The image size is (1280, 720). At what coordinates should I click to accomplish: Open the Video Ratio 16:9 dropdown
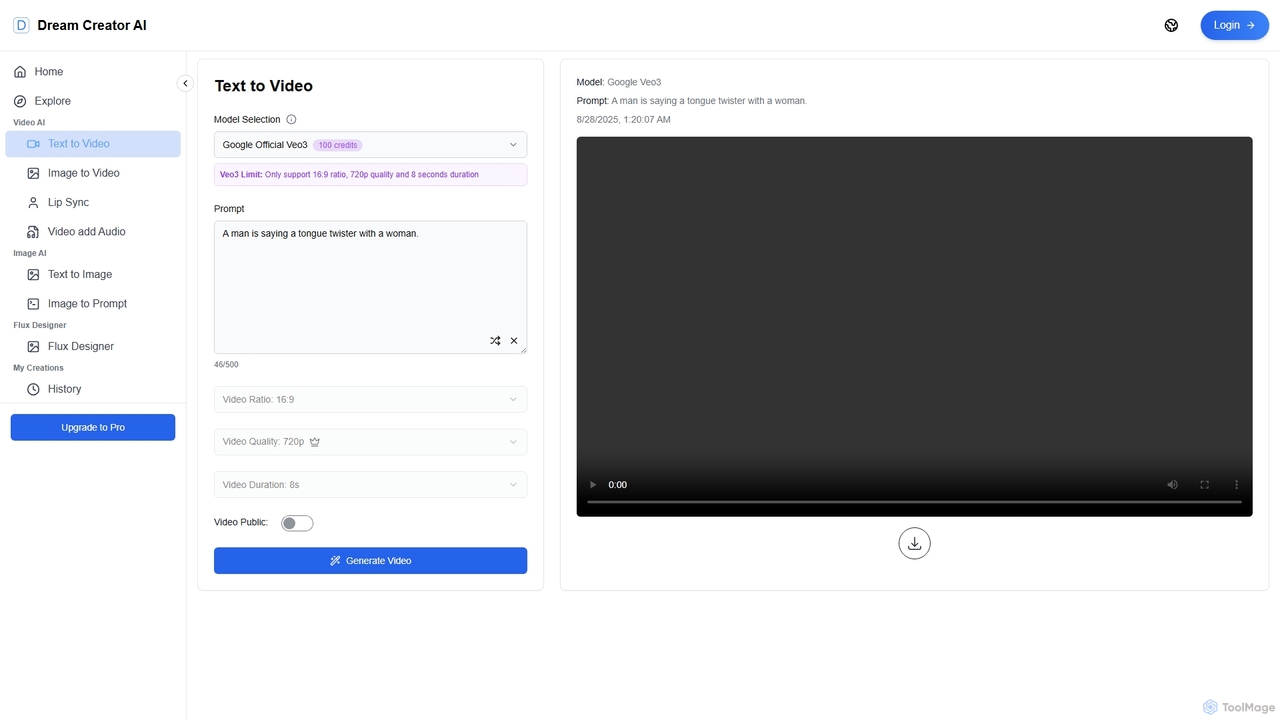(x=370, y=399)
